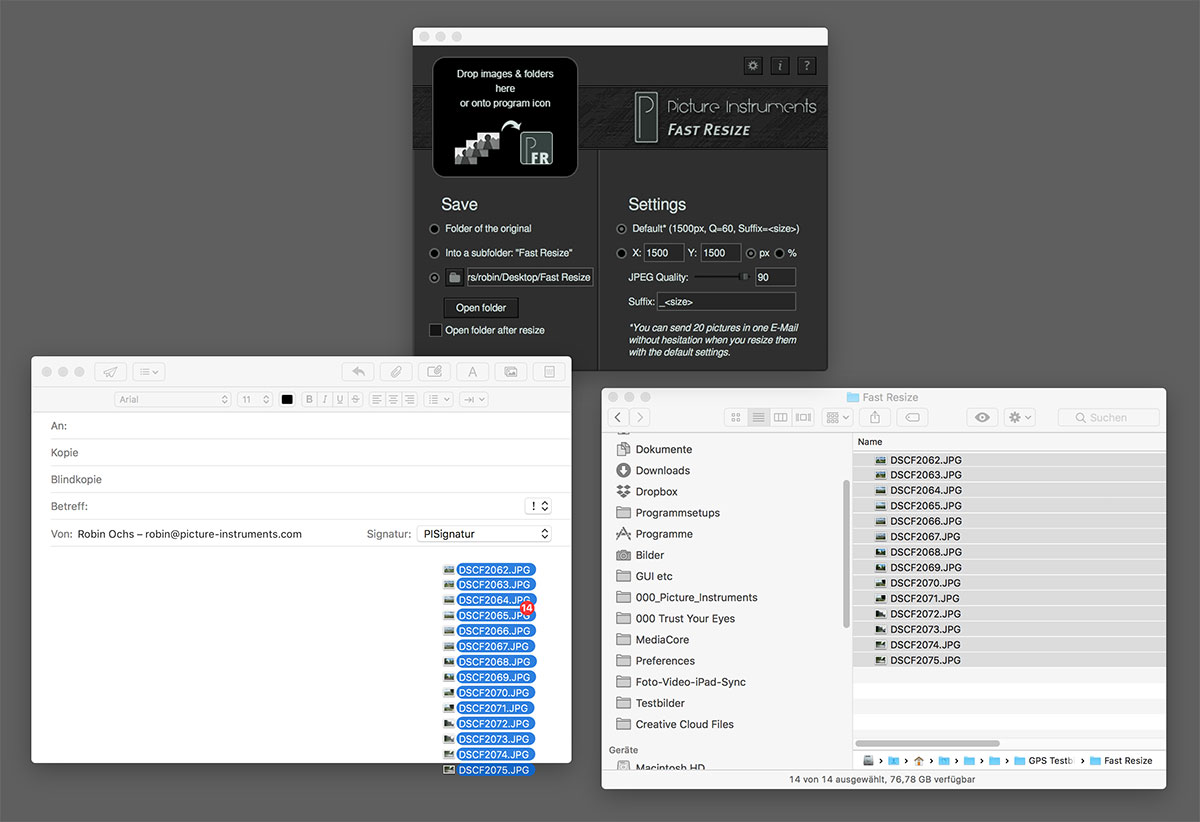Viewport: 1200px width, 822px height.
Task: Open the info button in Fast Resize
Action: coord(780,66)
